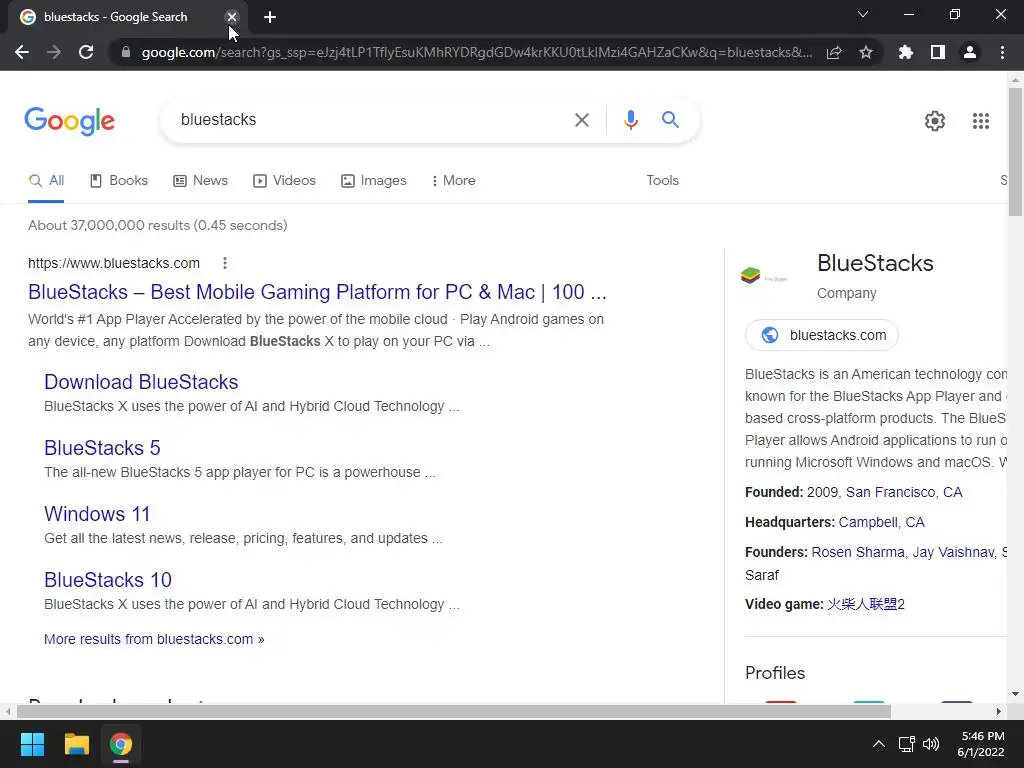1024x768 pixels.
Task: Start voice search with microphone
Action: (630, 120)
